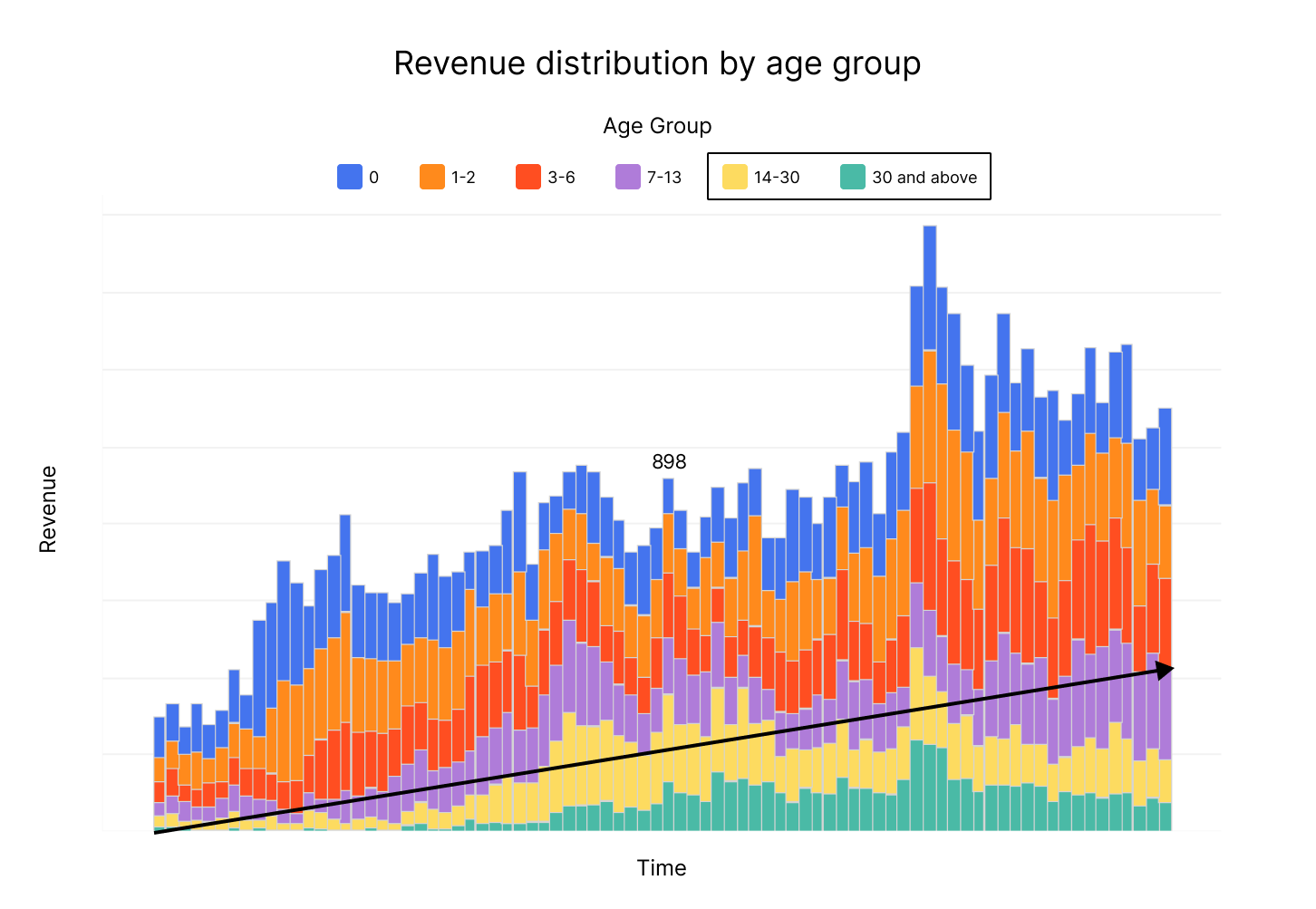
Task: Click the blue legend swatch for age 0
Action: [350, 177]
